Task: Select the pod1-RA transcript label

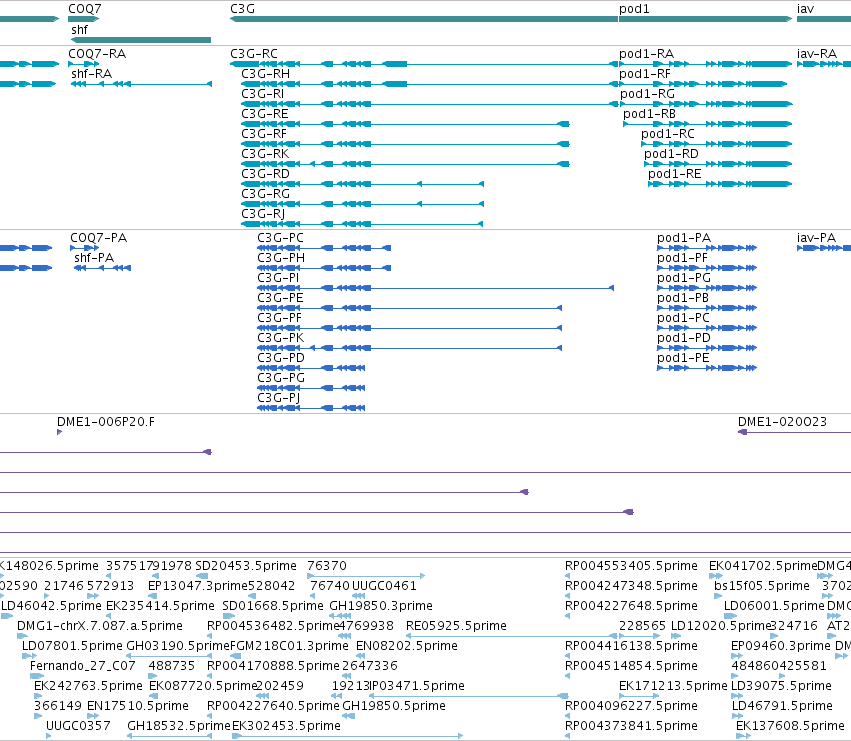Action: click(646, 54)
